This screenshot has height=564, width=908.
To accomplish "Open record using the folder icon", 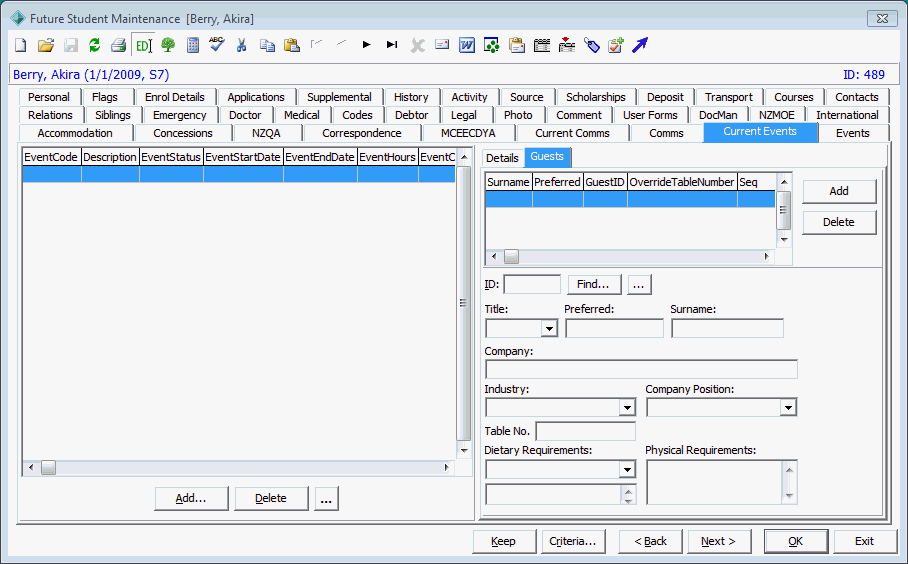I will (x=46, y=45).
